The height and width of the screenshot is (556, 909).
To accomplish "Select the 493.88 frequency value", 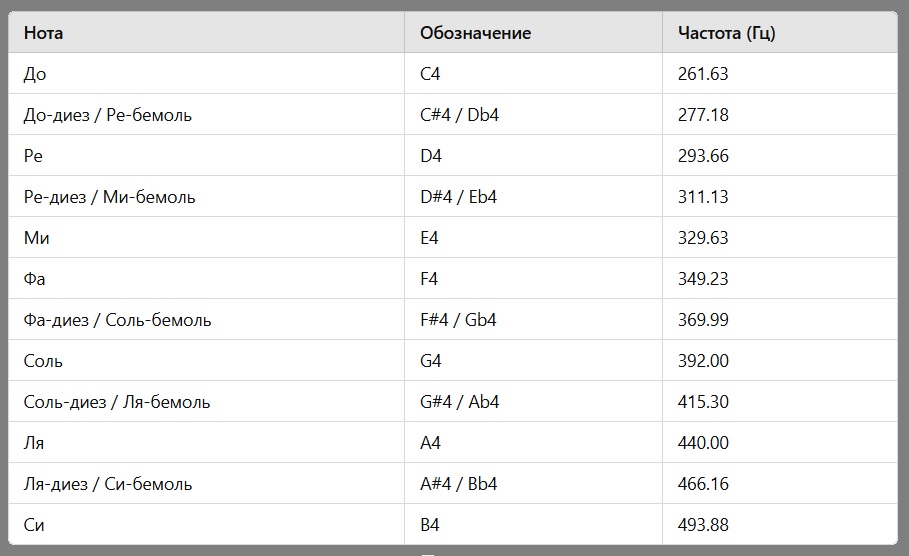I will tap(703, 525).
